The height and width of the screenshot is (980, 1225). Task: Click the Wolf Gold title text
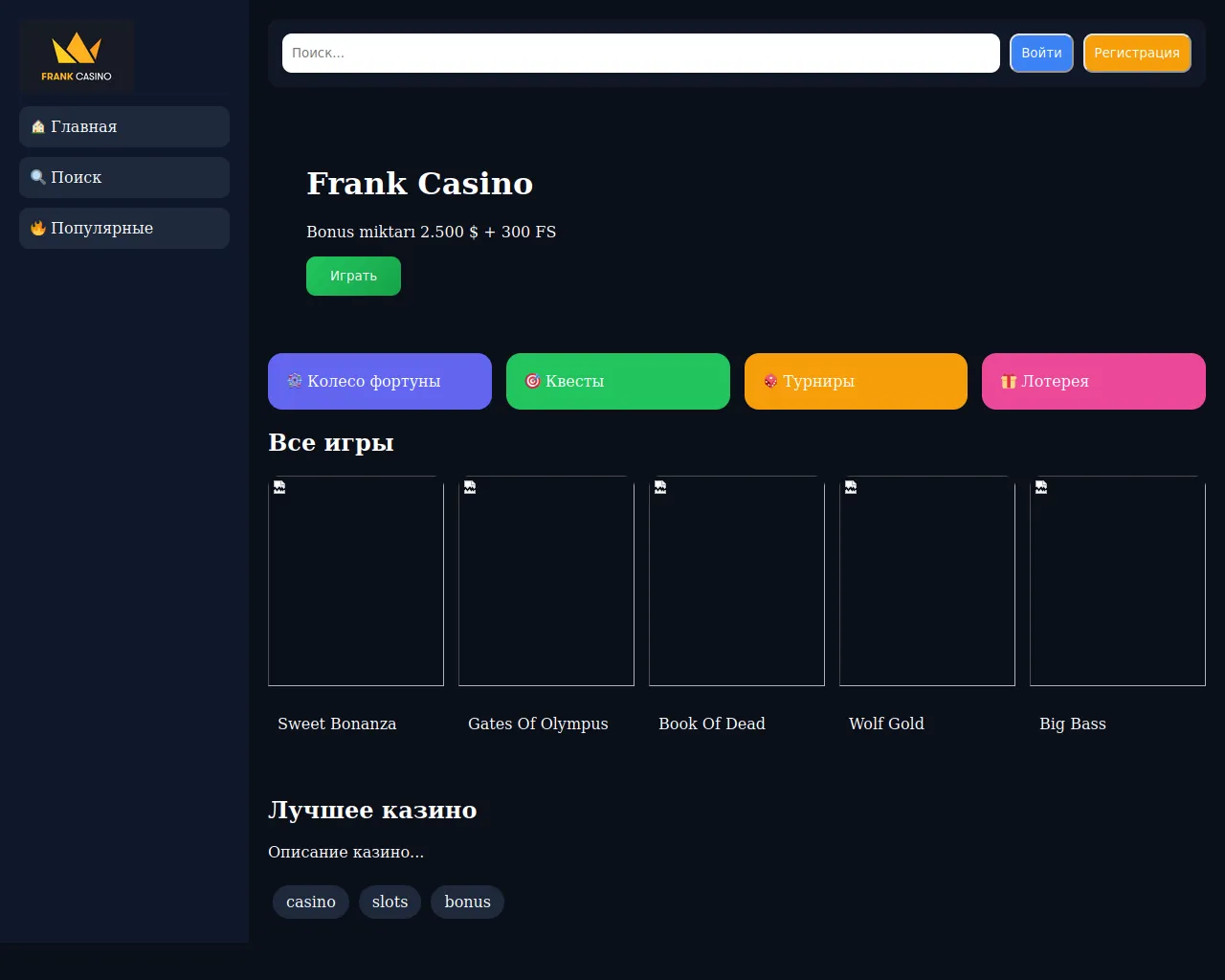point(886,724)
